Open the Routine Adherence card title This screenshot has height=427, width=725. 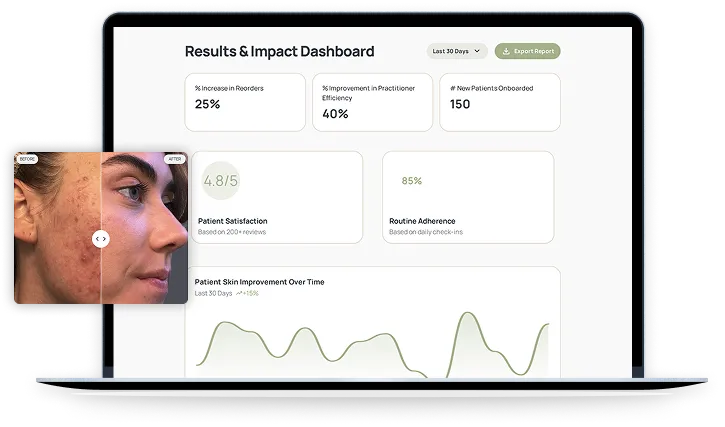422,221
